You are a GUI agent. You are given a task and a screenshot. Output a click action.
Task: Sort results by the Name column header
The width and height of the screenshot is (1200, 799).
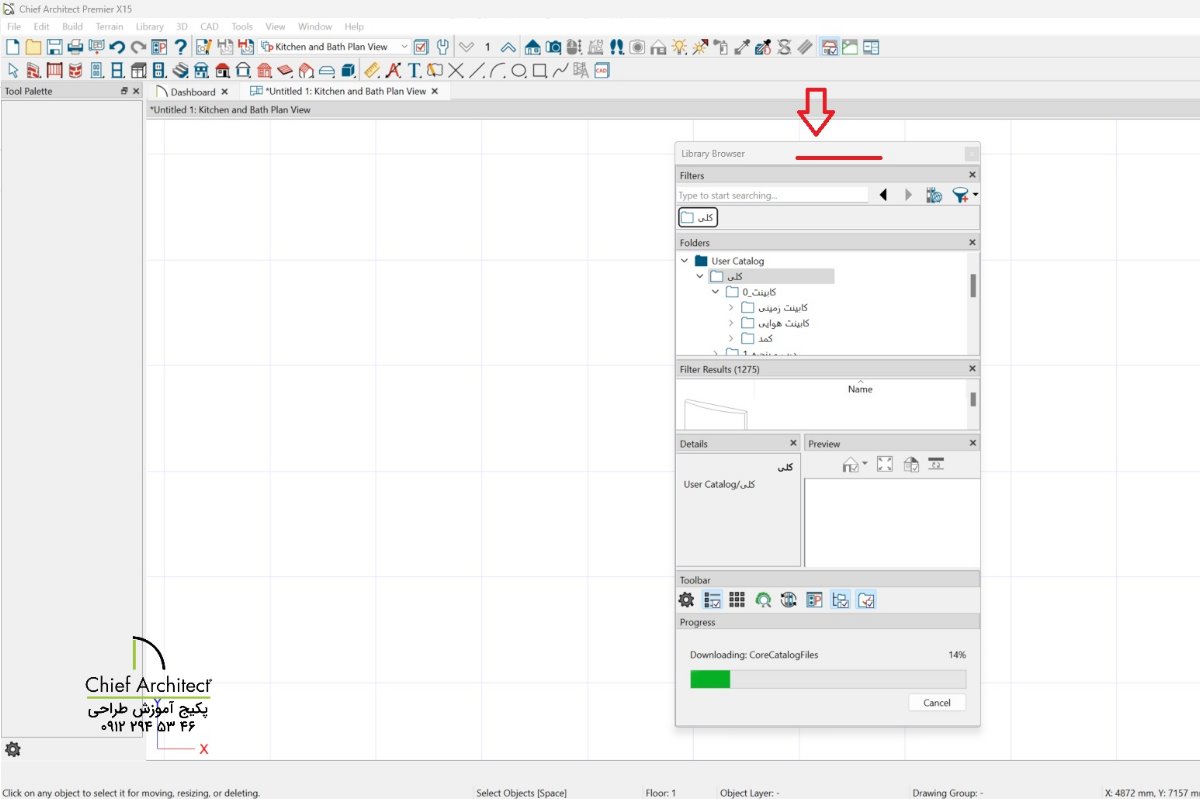tap(860, 389)
